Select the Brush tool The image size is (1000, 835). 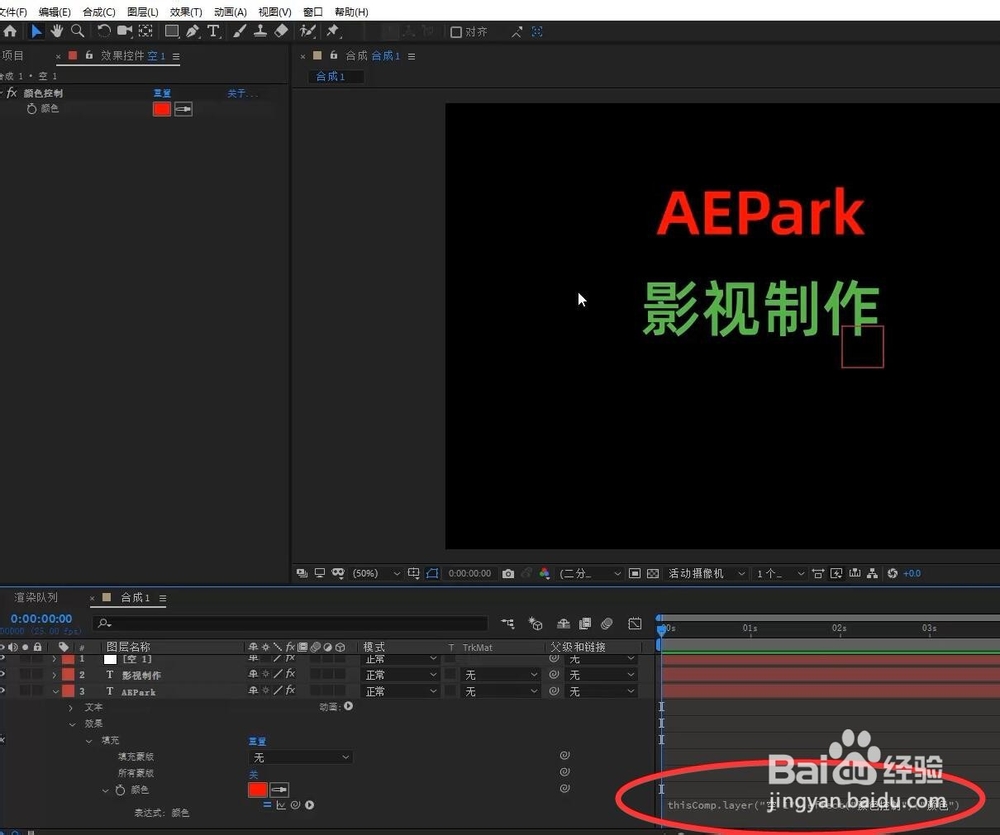click(240, 31)
